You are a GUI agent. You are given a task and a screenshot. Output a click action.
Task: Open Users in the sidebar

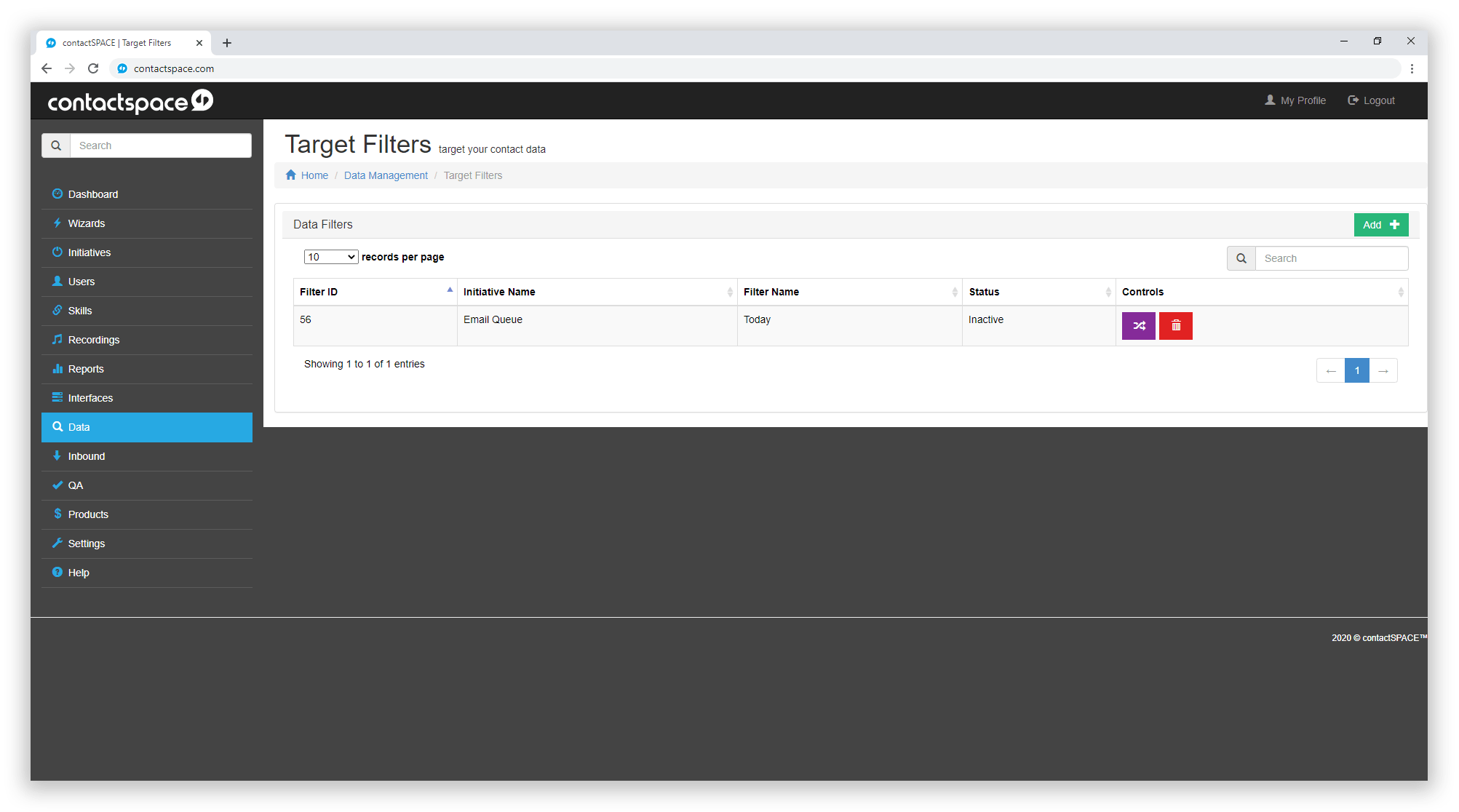coord(147,282)
